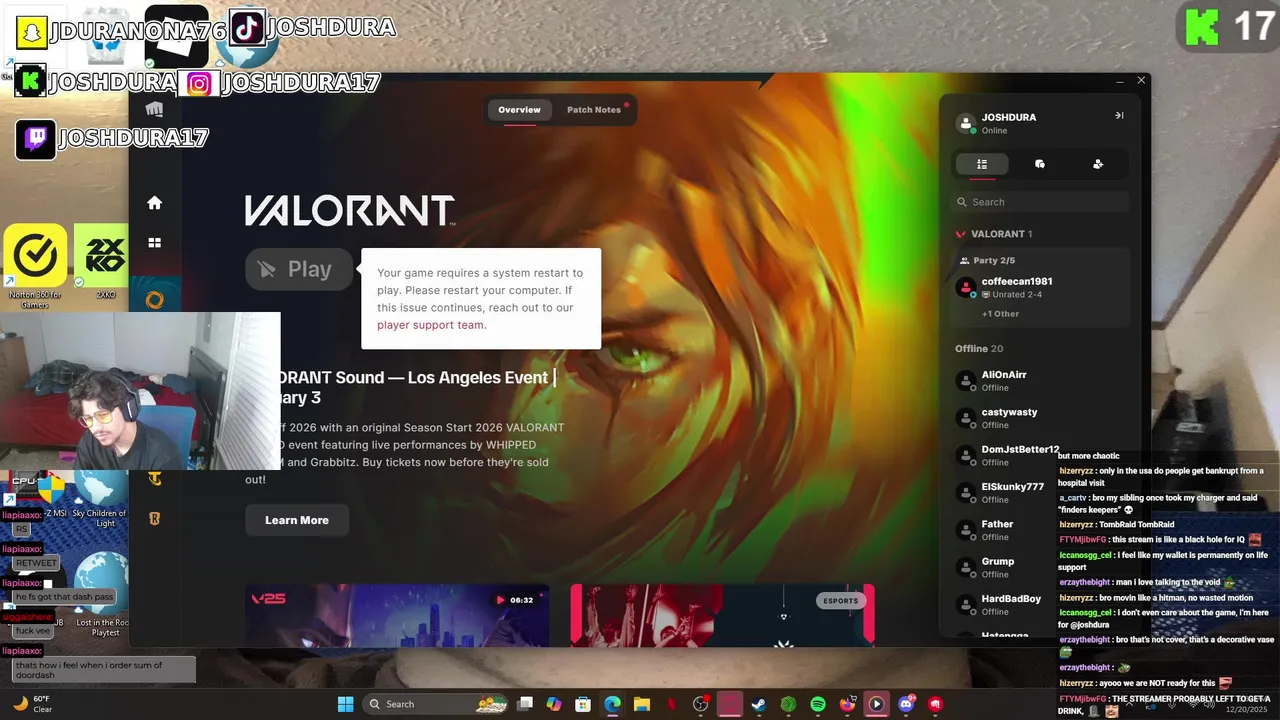Viewport: 1280px width, 720px height.
Task: Open the green Razer taskbar icon
Action: [x=788, y=704]
